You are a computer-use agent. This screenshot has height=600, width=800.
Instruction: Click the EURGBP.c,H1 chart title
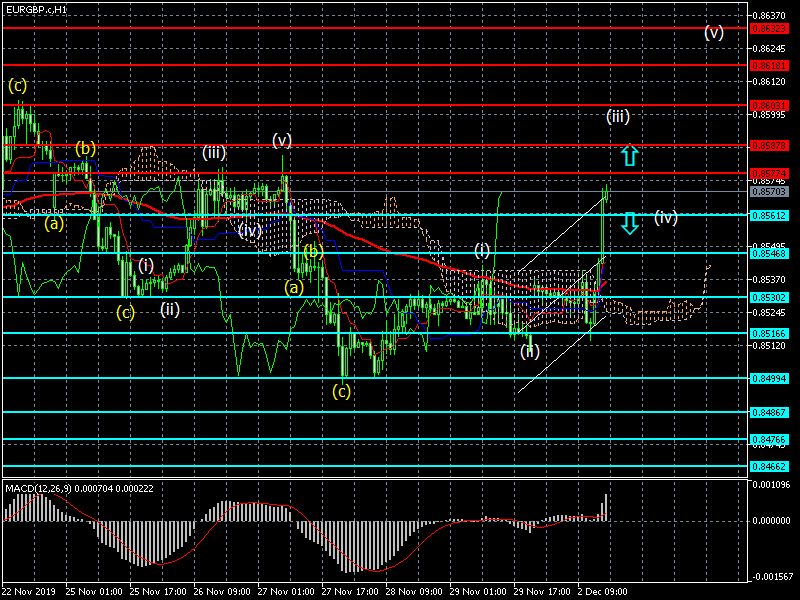[38, 9]
